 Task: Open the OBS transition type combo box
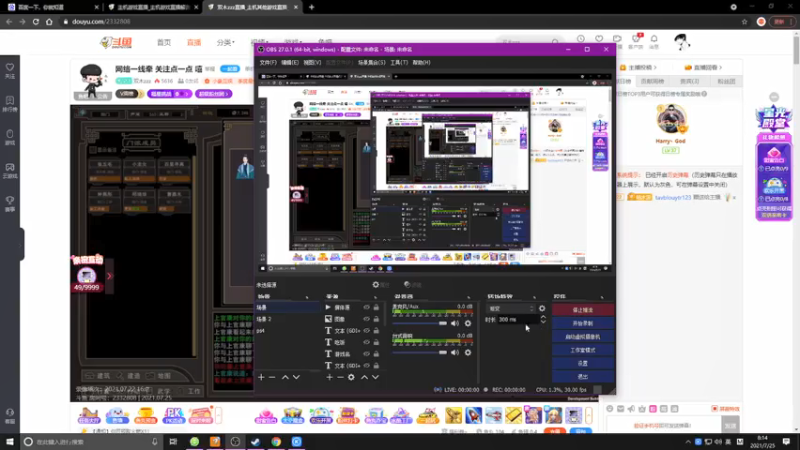[511, 308]
